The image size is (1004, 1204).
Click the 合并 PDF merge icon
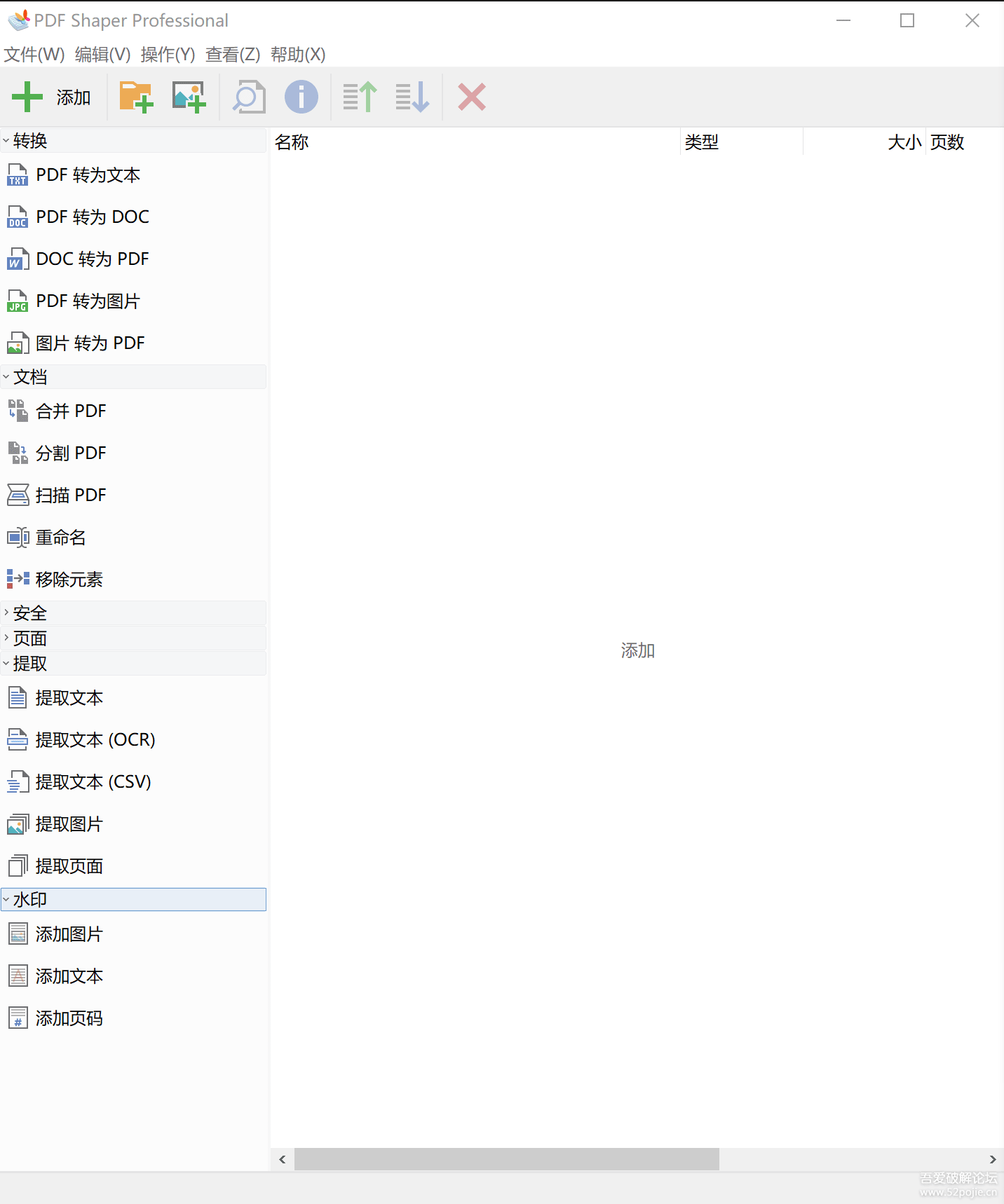pyautogui.click(x=18, y=411)
